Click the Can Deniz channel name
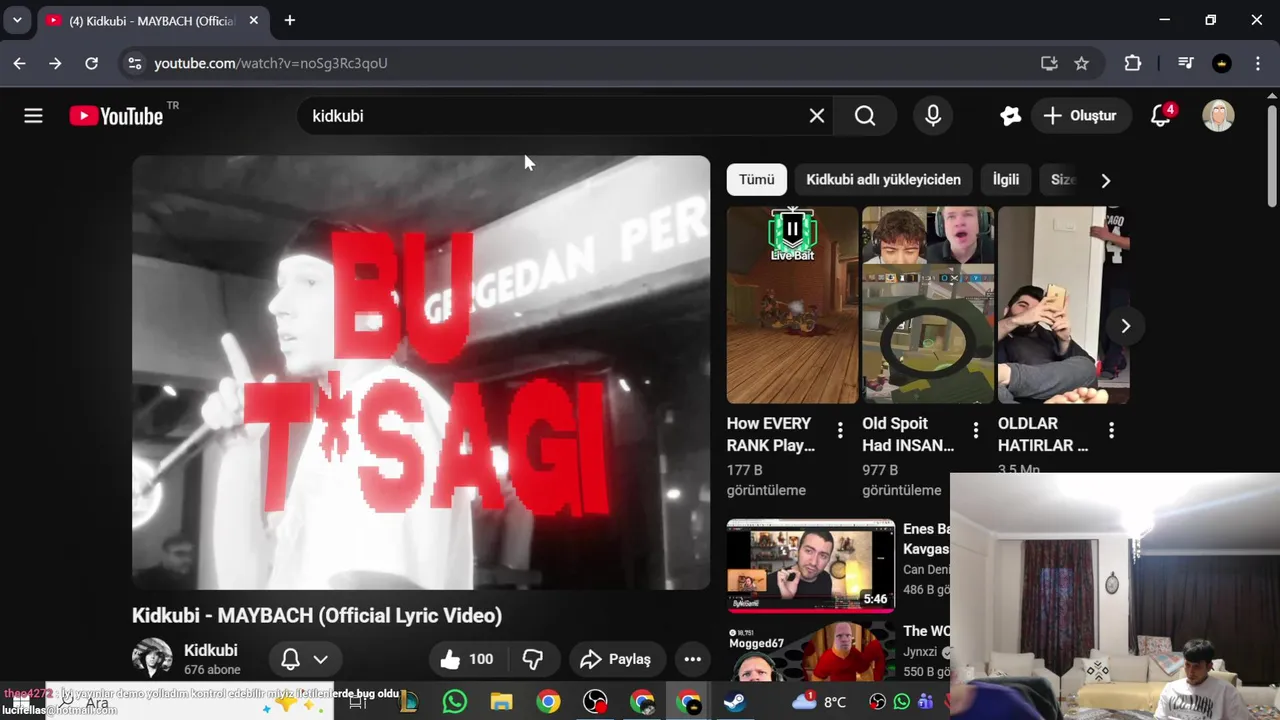1280x720 pixels. (x=926, y=570)
